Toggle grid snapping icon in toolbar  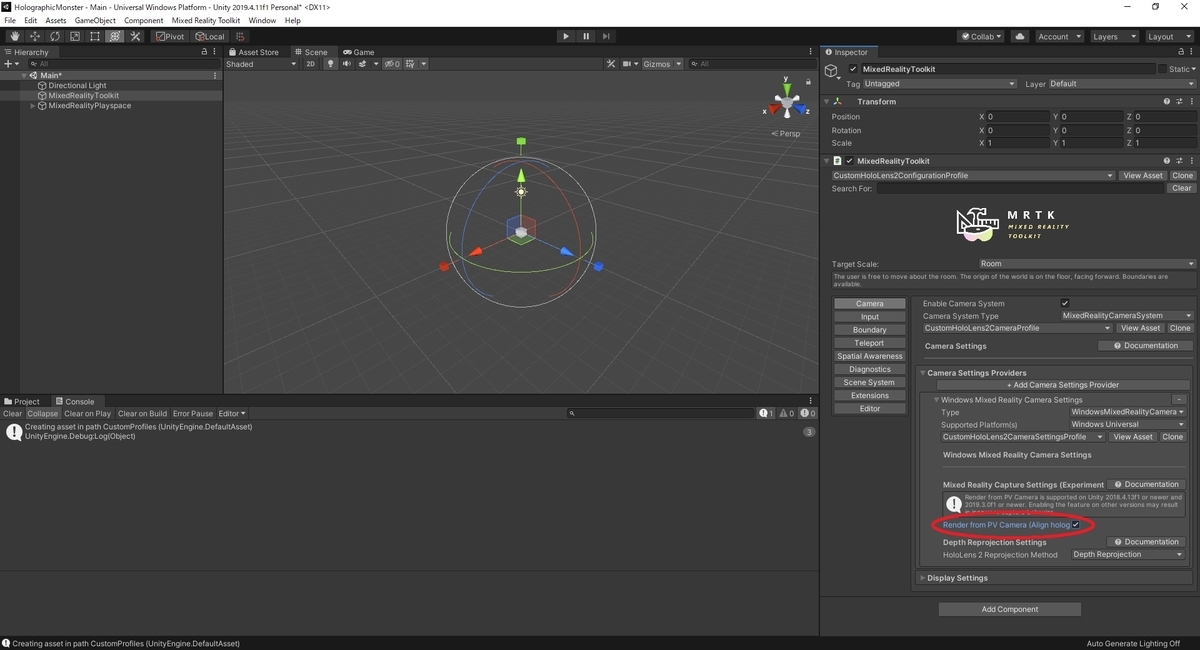pyautogui.click(x=240, y=36)
